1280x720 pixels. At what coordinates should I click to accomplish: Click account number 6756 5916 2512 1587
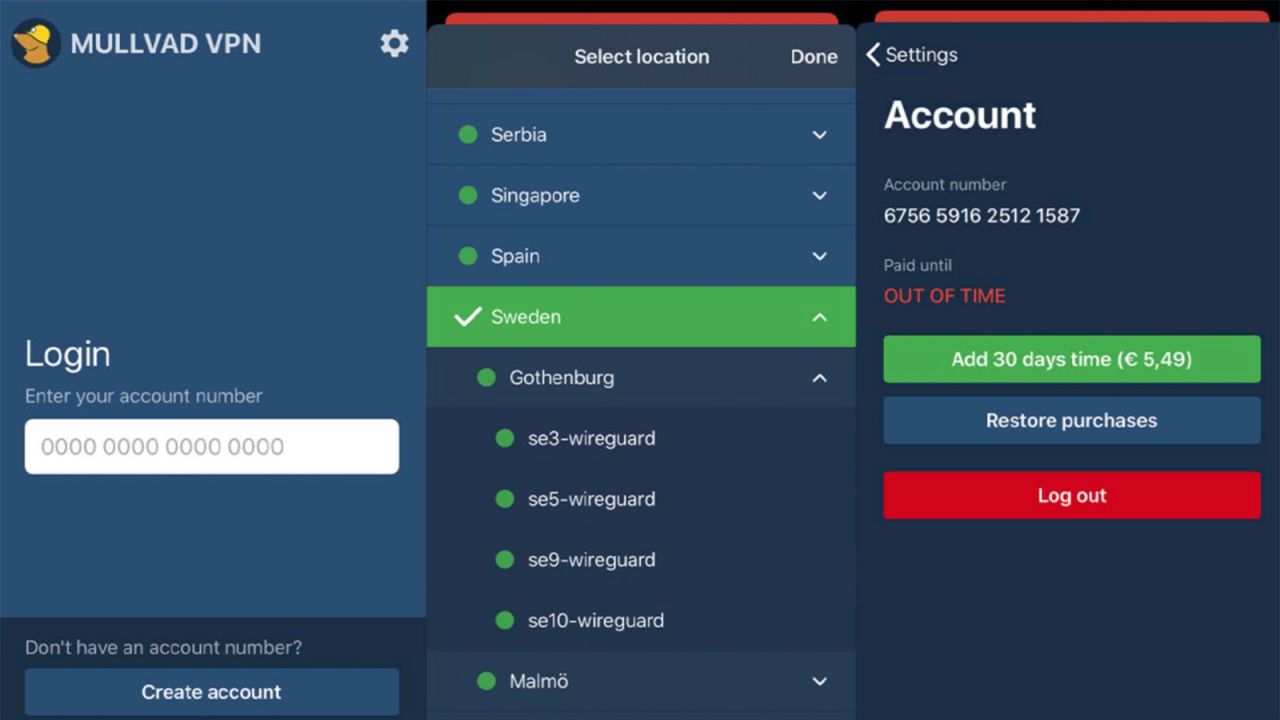982,216
